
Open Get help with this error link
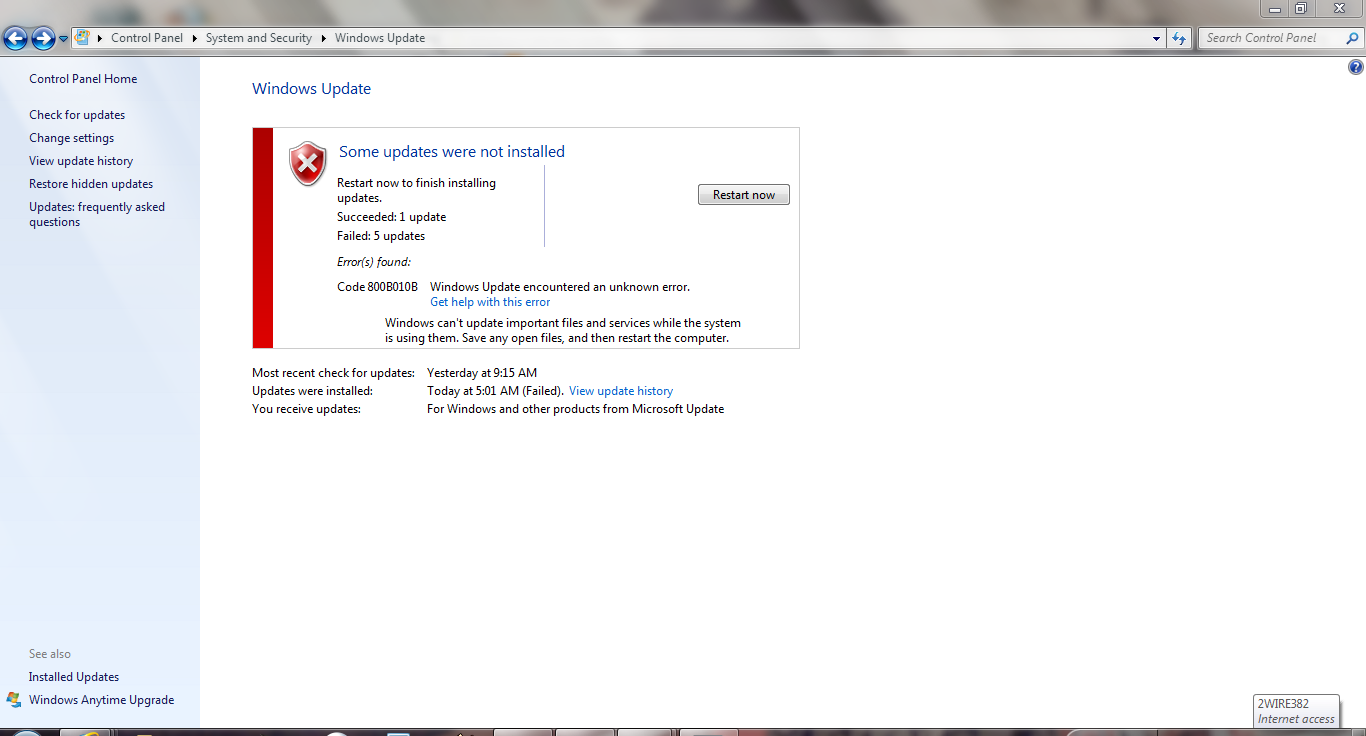490,302
